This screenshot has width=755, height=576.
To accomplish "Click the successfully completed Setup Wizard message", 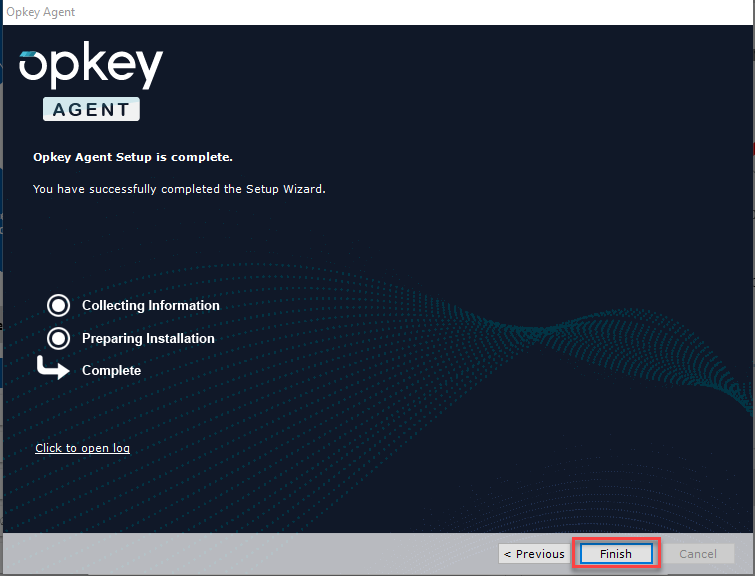I will [x=179, y=189].
